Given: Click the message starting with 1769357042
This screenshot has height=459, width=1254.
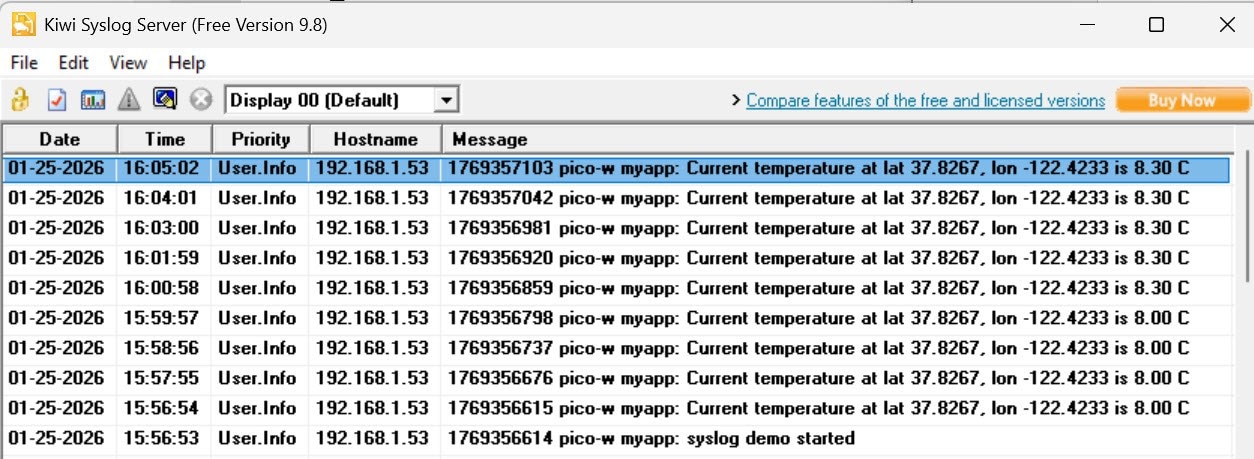Looking at the screenshot, I should (x=819, y=198).
